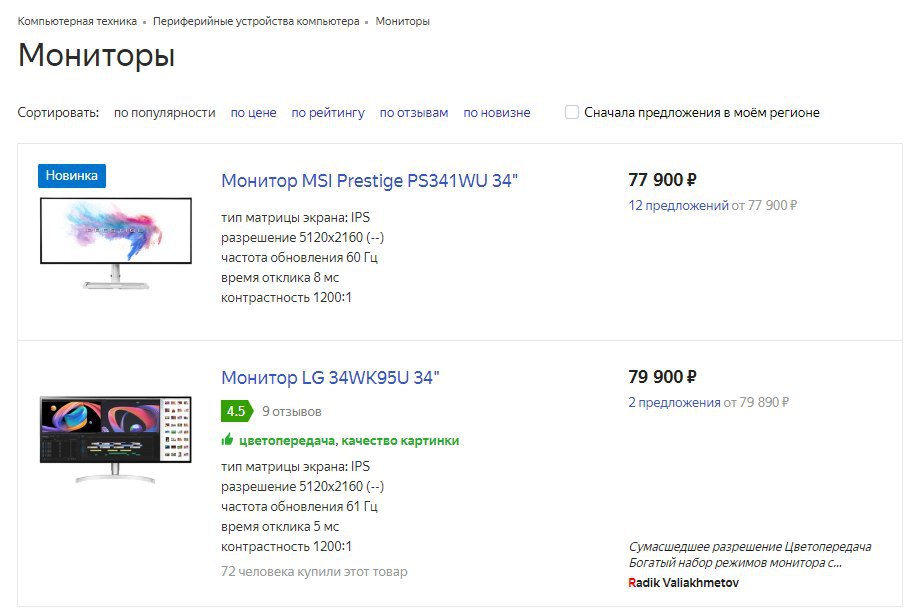
Task: Open 9 отзывов for LG monitor
Action: tap(292, 411)
